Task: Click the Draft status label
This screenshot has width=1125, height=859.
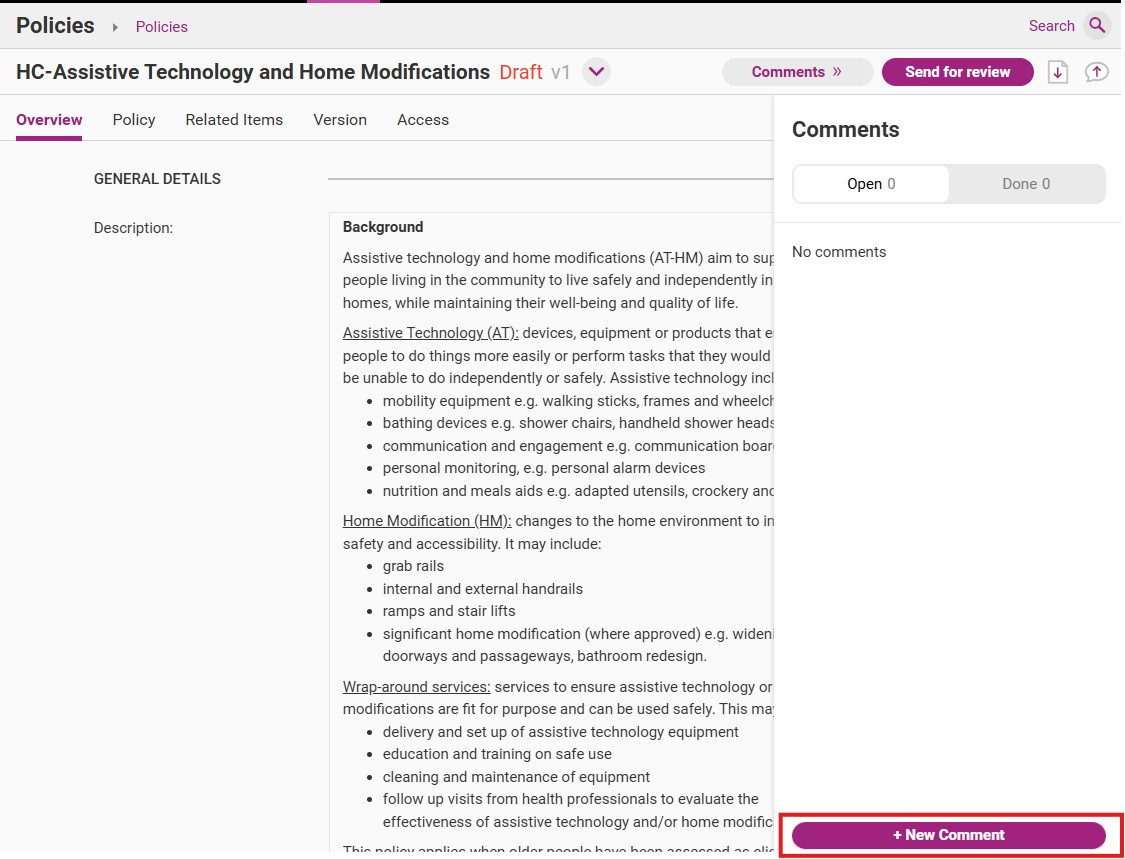Action: pos(521,72)
